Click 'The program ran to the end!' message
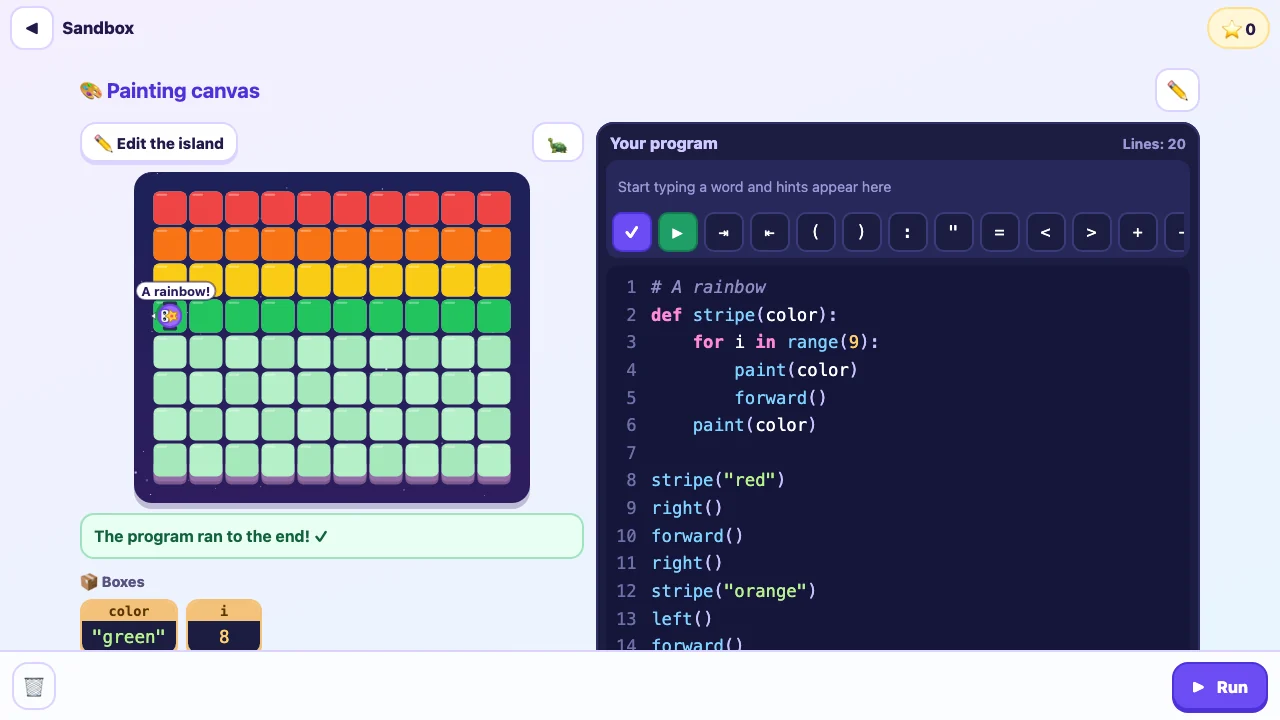This screenshot has width=1280, height=720. click(x=332, y=536)
